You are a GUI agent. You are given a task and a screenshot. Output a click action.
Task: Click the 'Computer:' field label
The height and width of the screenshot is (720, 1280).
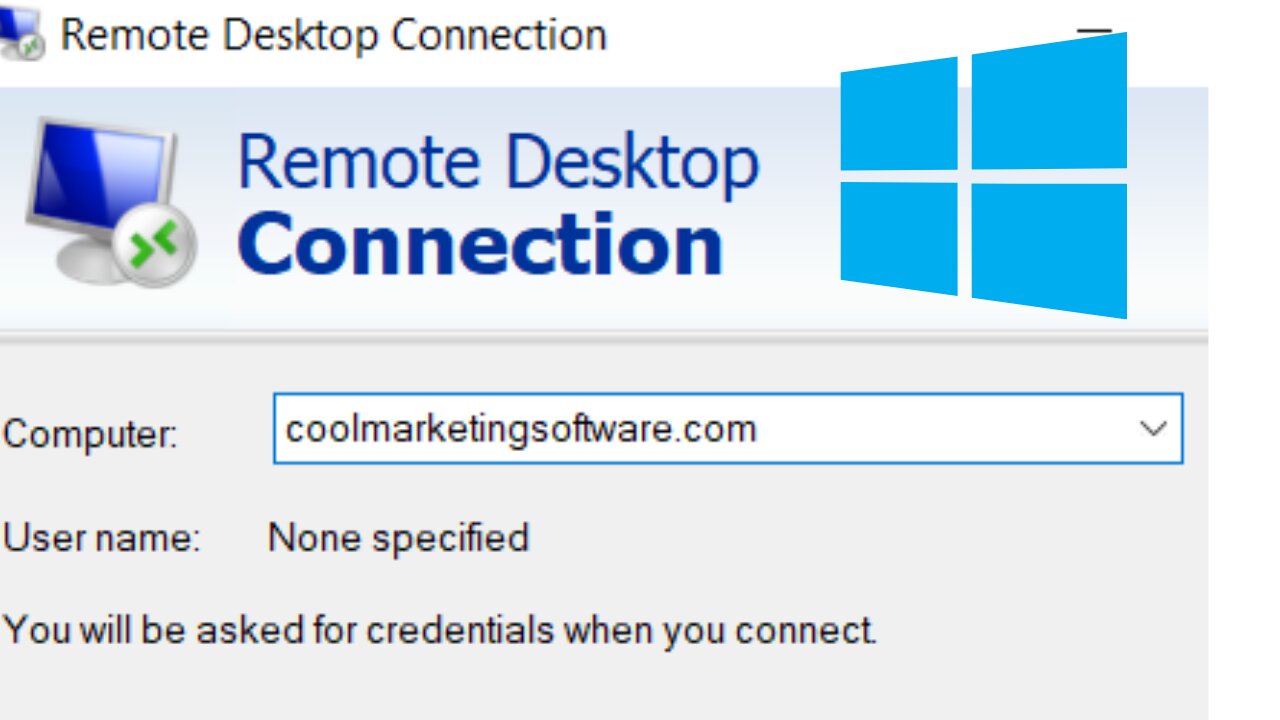tap(90, 435)
